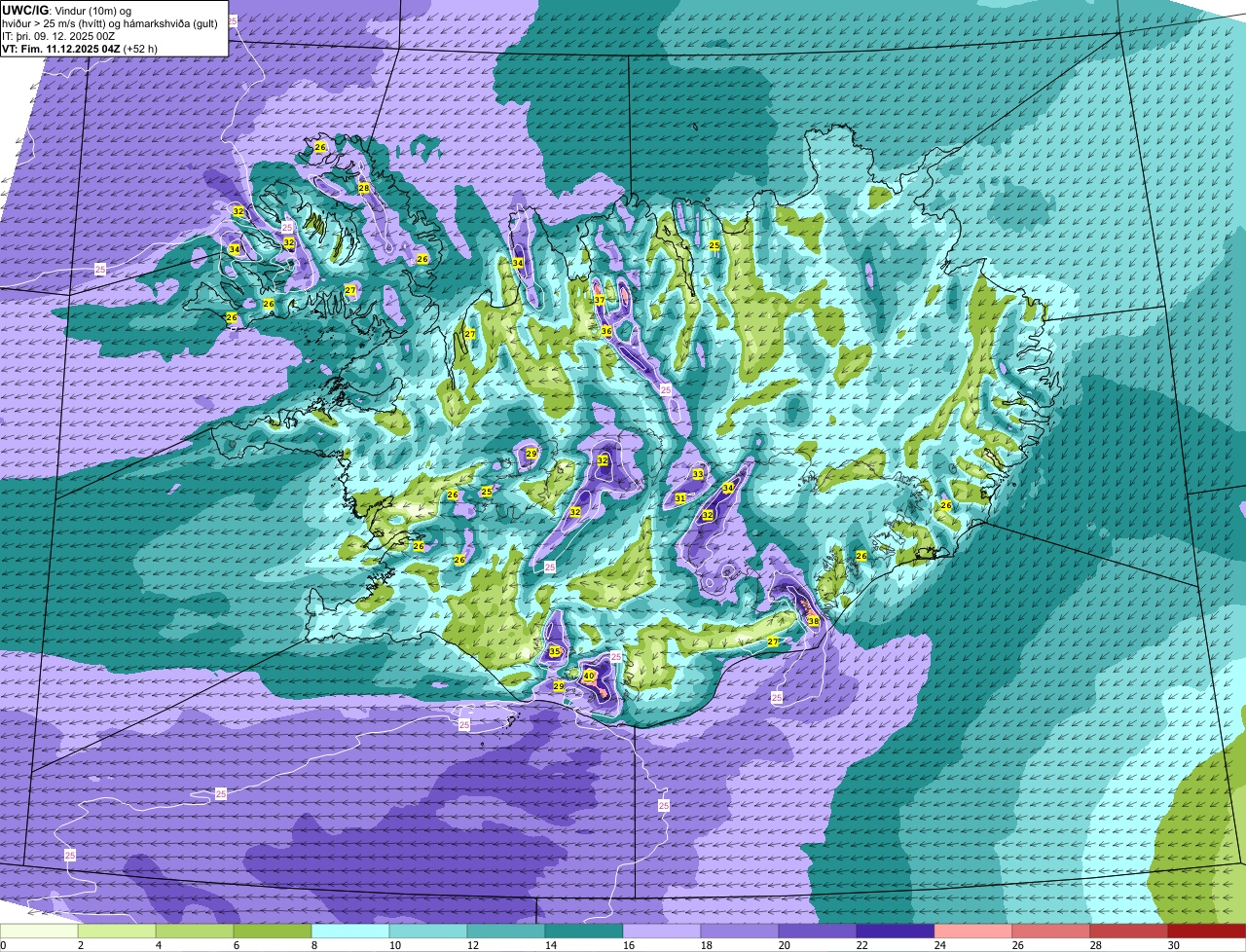Click the legend tick label 30
The image size is (1246, 952).
[1174, 945]
